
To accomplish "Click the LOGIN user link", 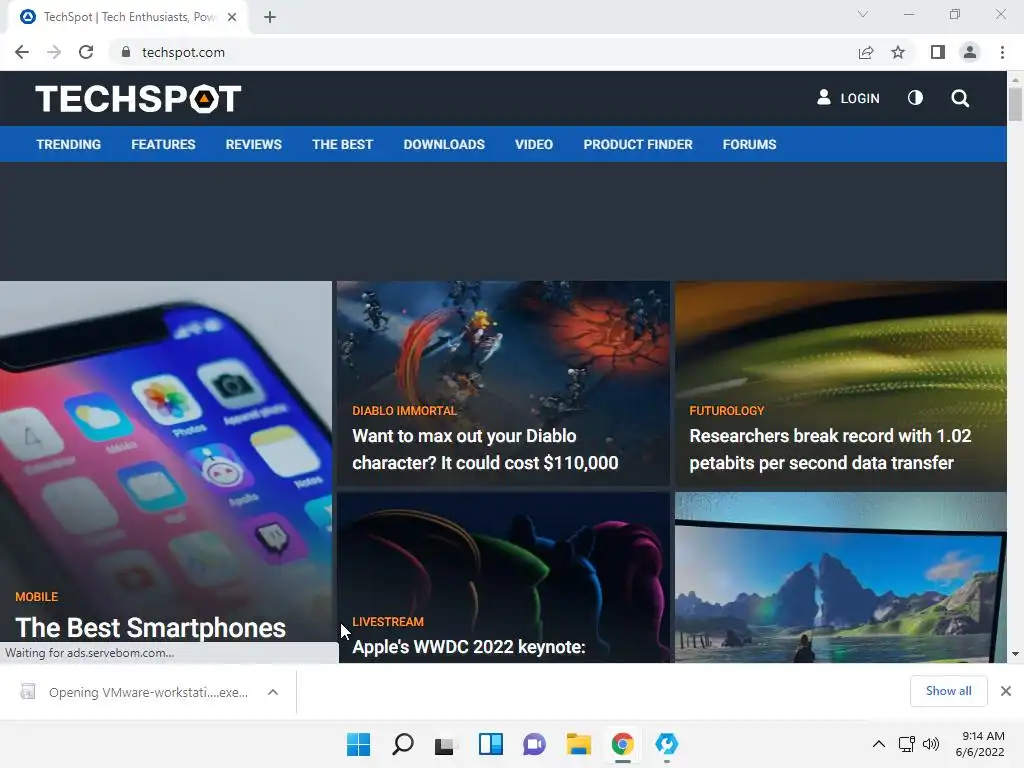I will point(848,98).
